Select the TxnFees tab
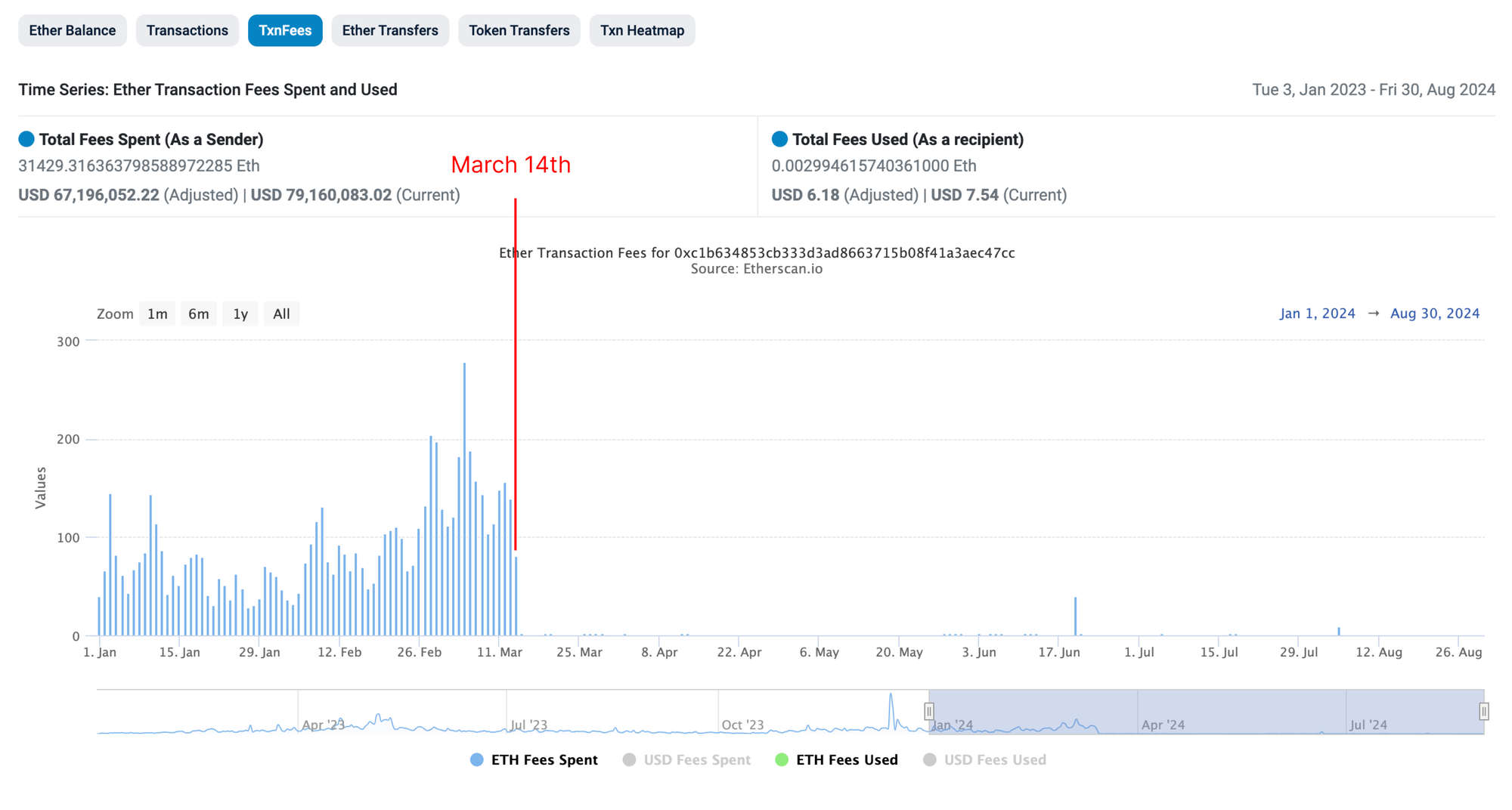 click(x=285, y=31)
